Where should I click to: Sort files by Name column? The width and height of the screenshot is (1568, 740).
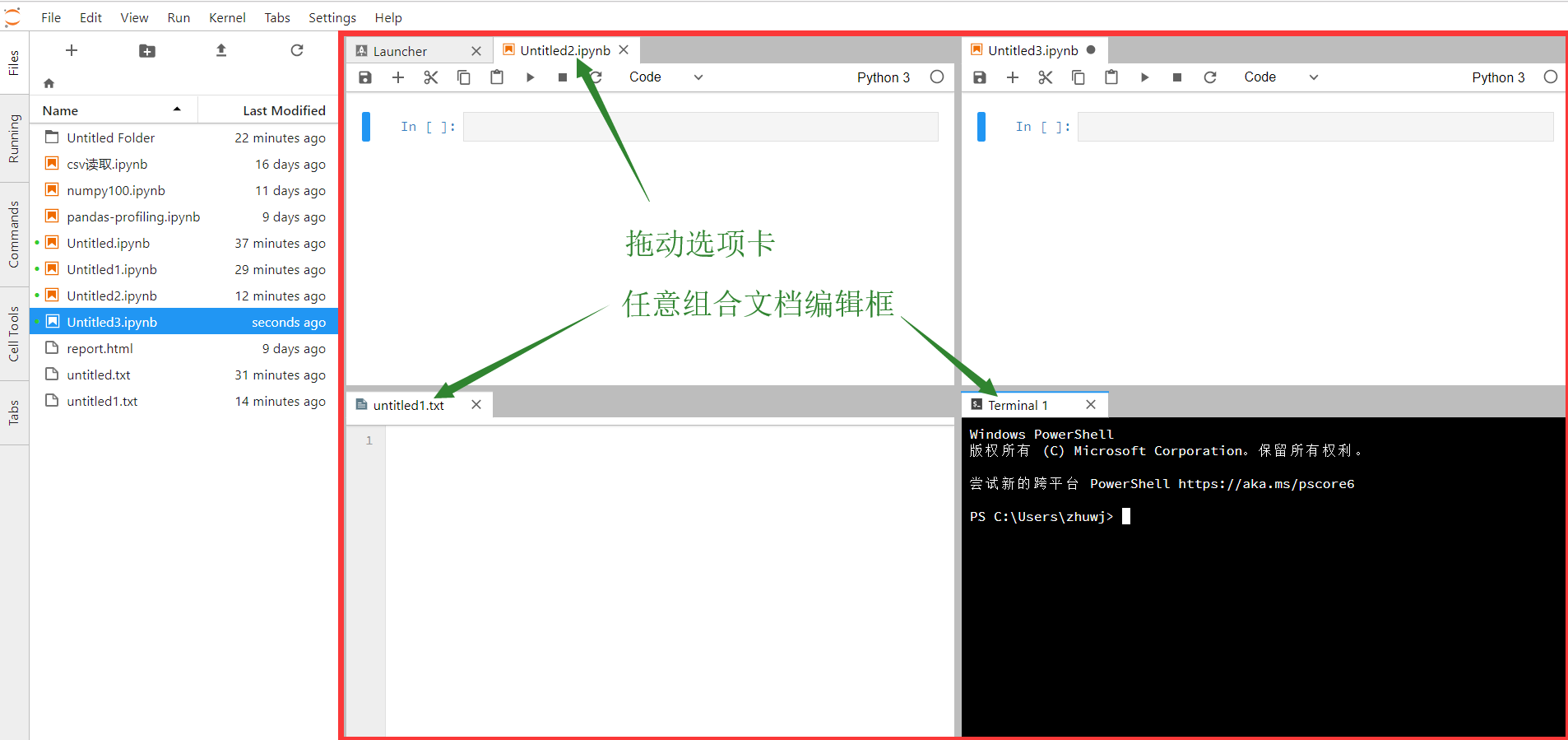coord(114,110)
